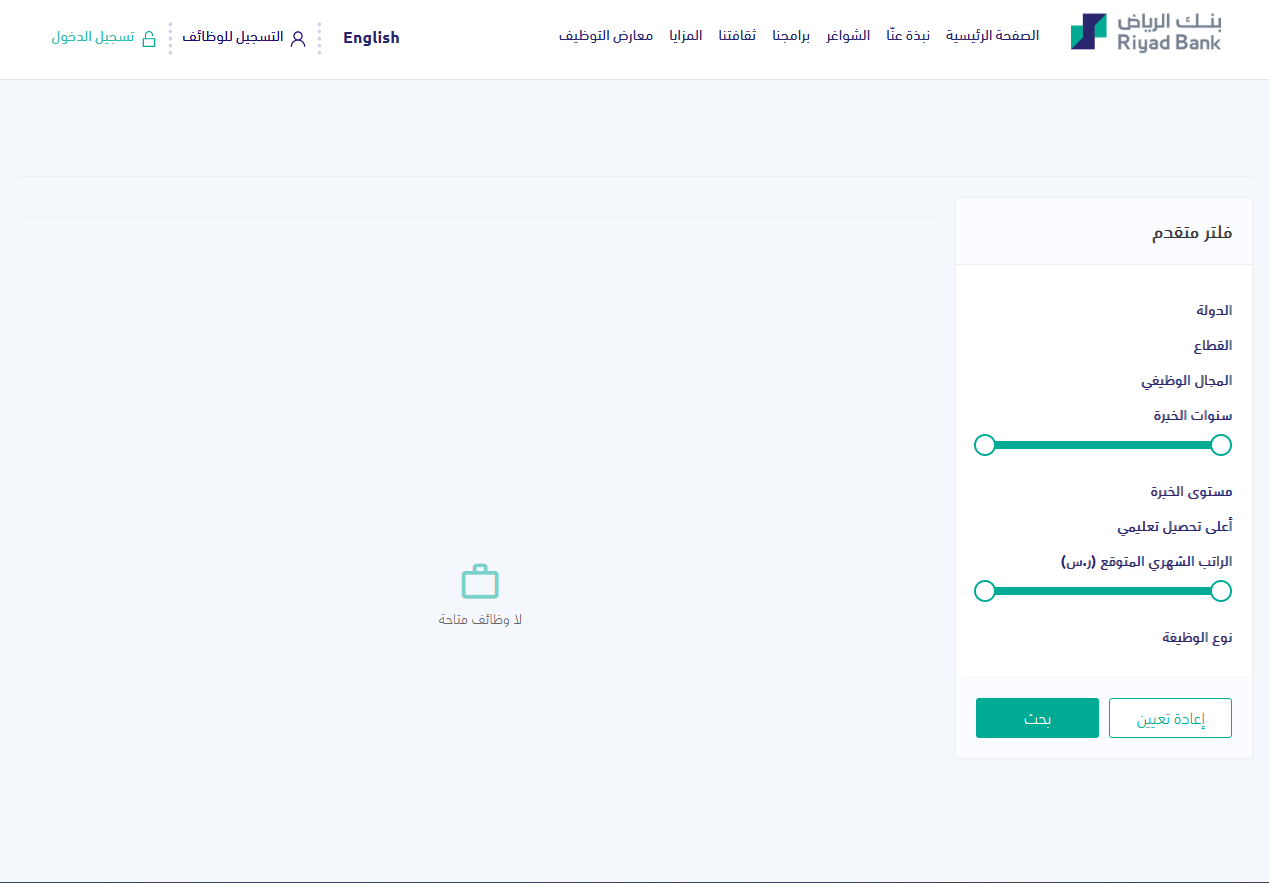The image size is (1269, 883).
Task: Click تسجيل الدخول login link
Action: (93, 37)
